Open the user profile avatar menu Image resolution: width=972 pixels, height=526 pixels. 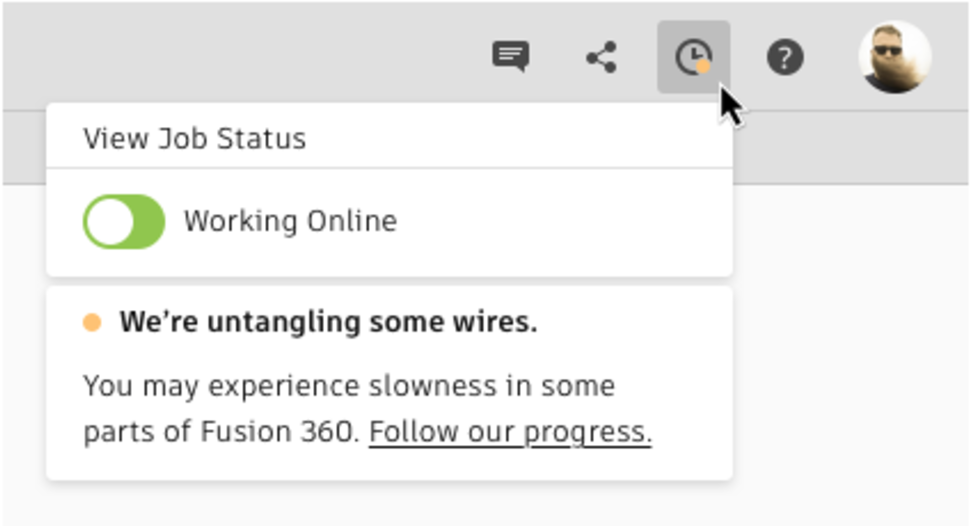[x=895, y=57]
